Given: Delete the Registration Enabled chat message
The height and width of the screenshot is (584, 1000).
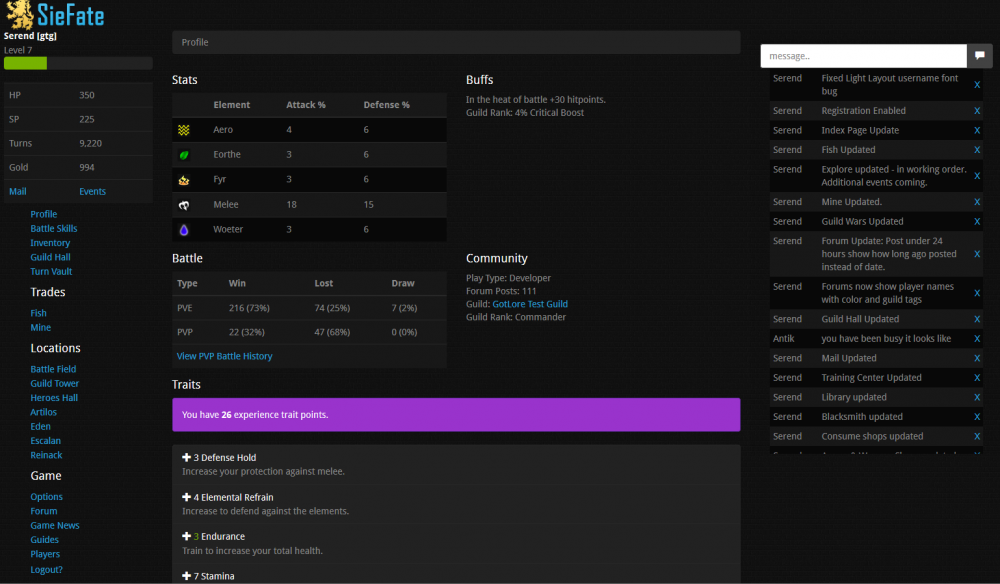Looking at the screenshot, I should (977, 111).
